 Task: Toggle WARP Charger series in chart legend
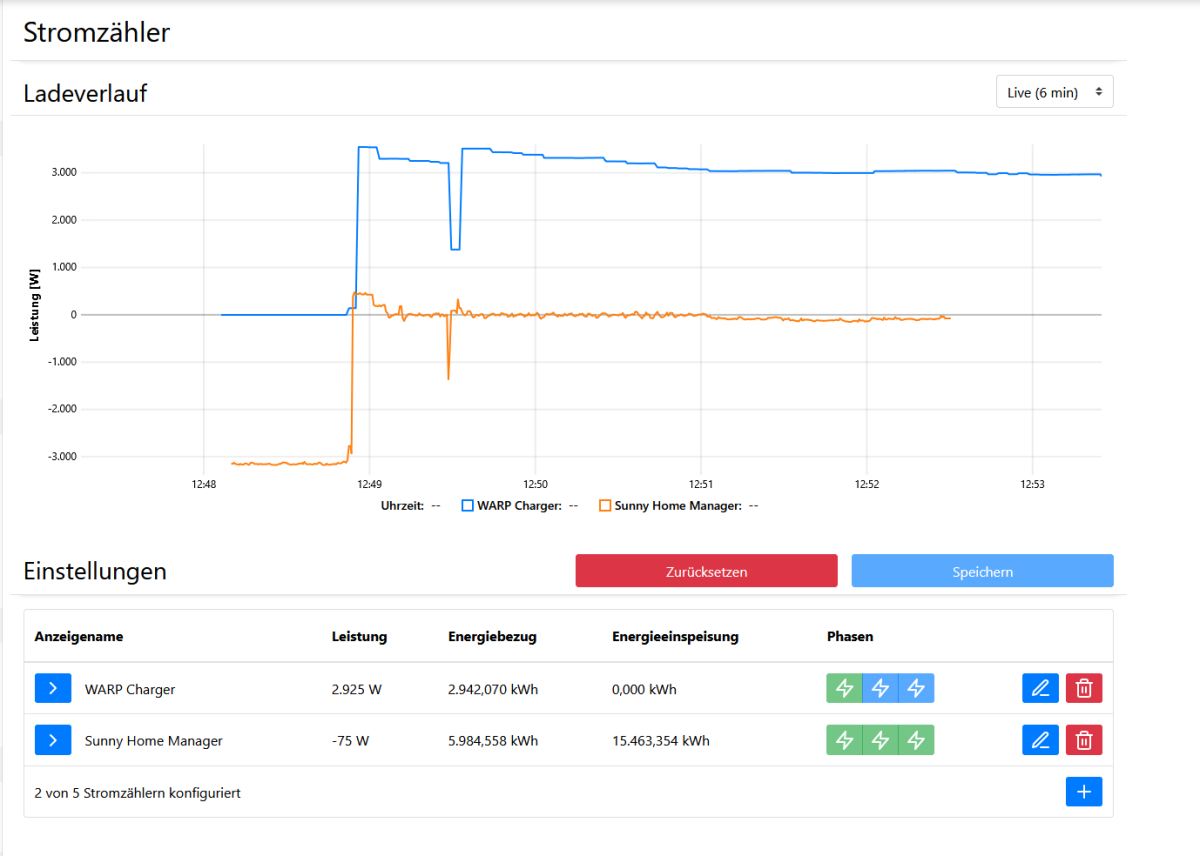pyautogui.click(x=518, y=506)
